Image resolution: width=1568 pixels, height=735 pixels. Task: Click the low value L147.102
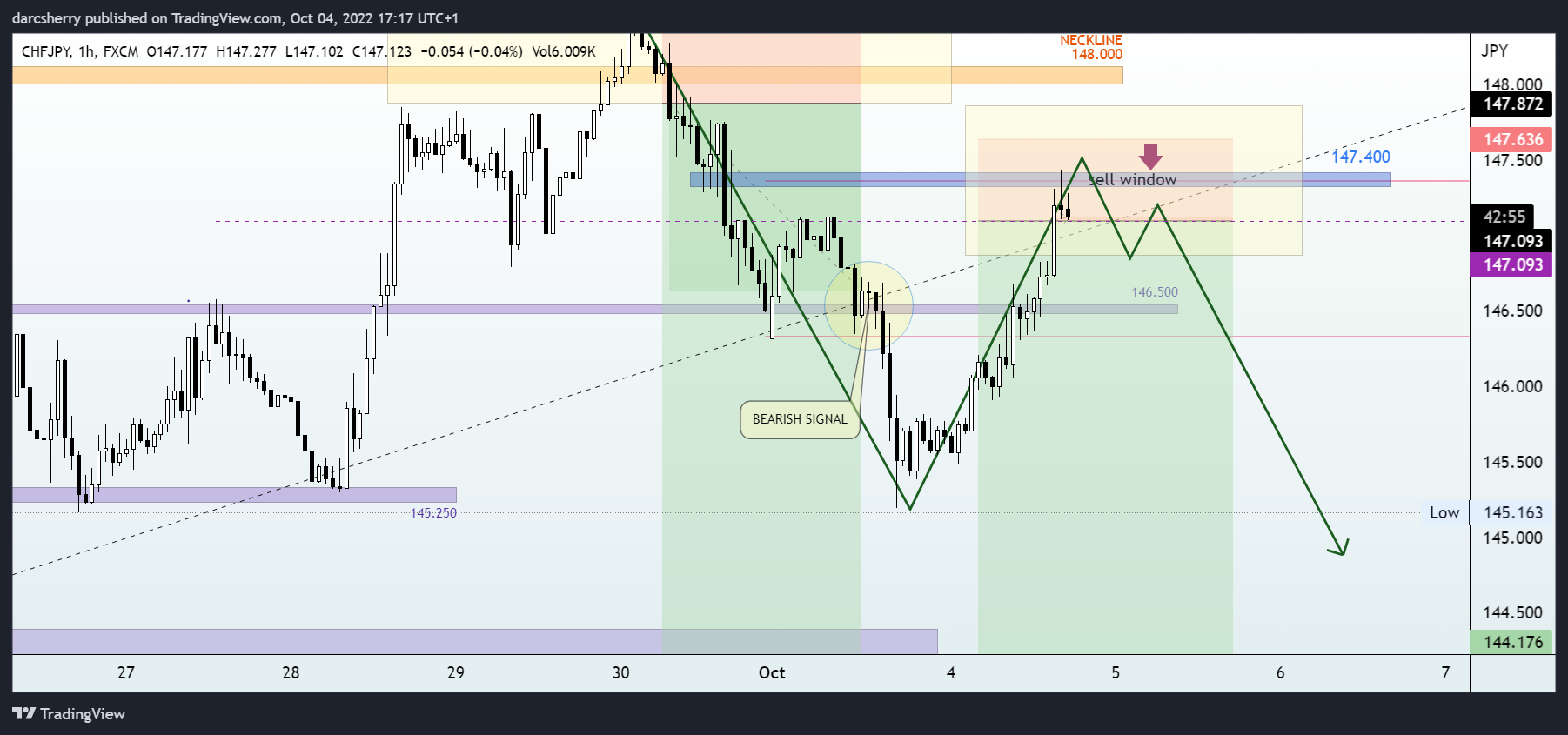pyautogui.click(x=314, y=51)
